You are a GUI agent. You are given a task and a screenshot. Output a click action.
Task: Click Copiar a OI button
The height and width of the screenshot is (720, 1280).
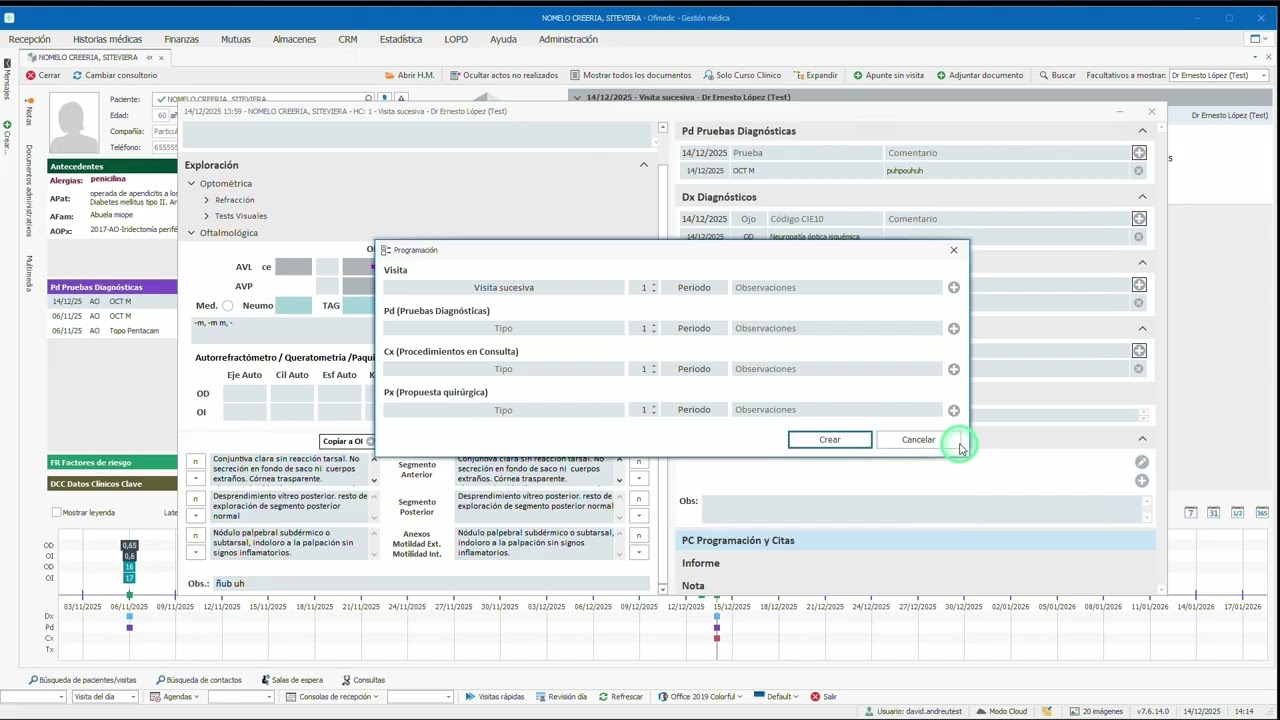point(347,441)
